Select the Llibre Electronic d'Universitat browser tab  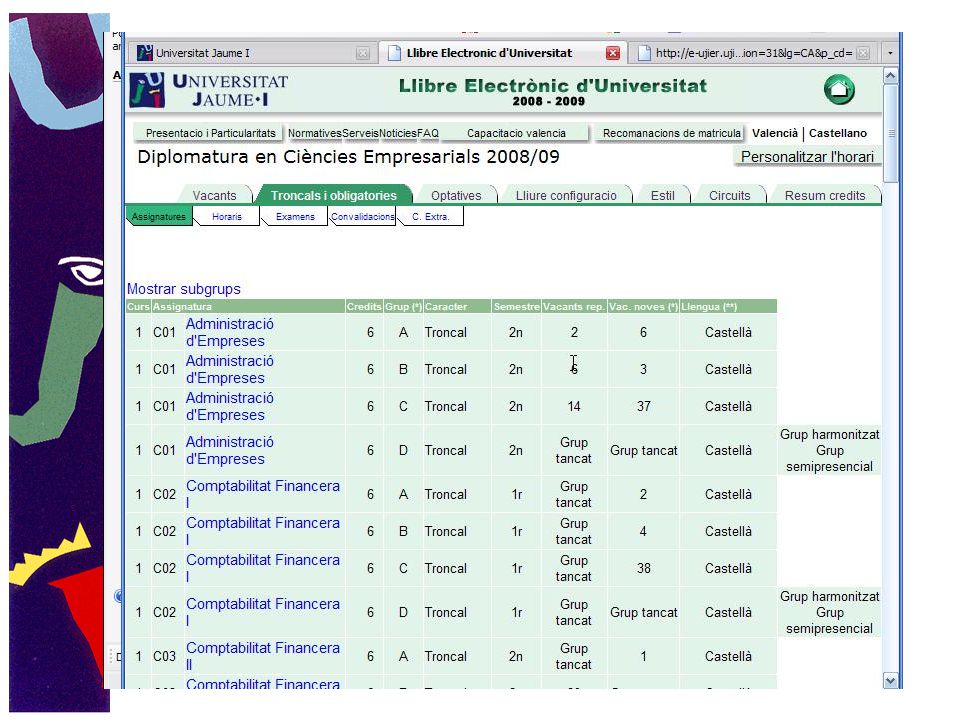pyautogui.click(x=501, y=53)
